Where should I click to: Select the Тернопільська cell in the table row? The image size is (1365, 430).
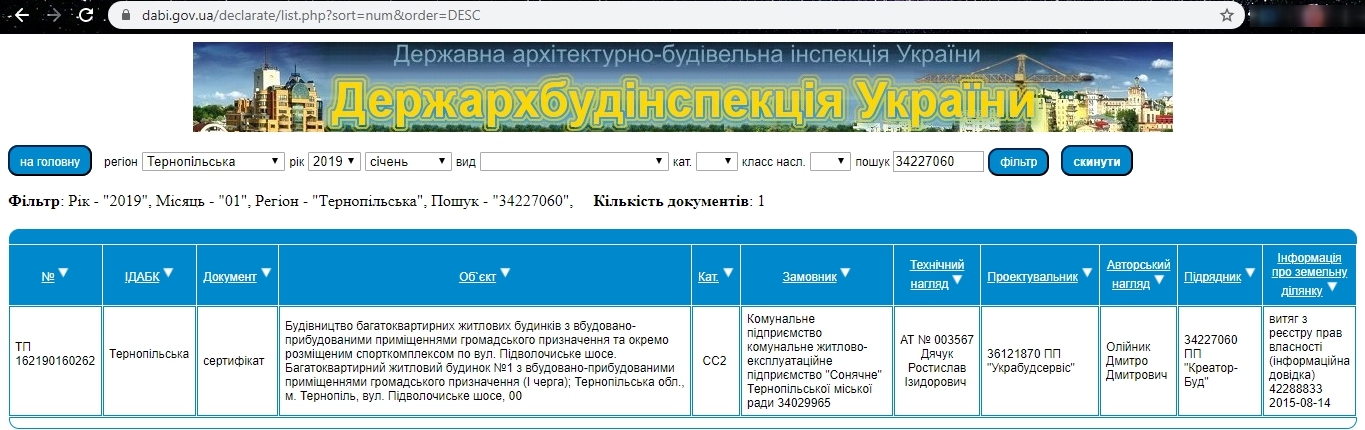(x=149, y=361)
